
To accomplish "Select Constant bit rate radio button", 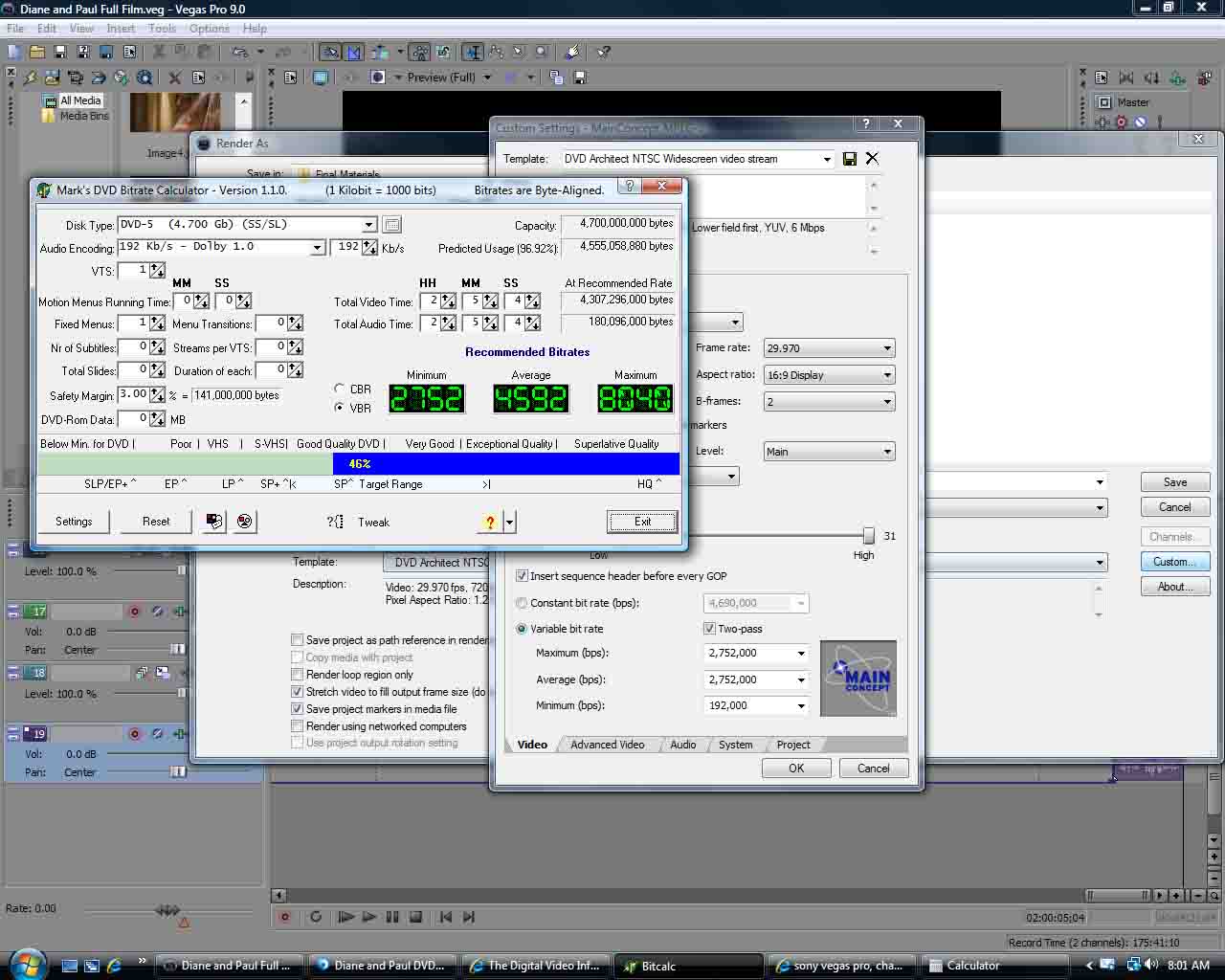I will pos(522,603).
